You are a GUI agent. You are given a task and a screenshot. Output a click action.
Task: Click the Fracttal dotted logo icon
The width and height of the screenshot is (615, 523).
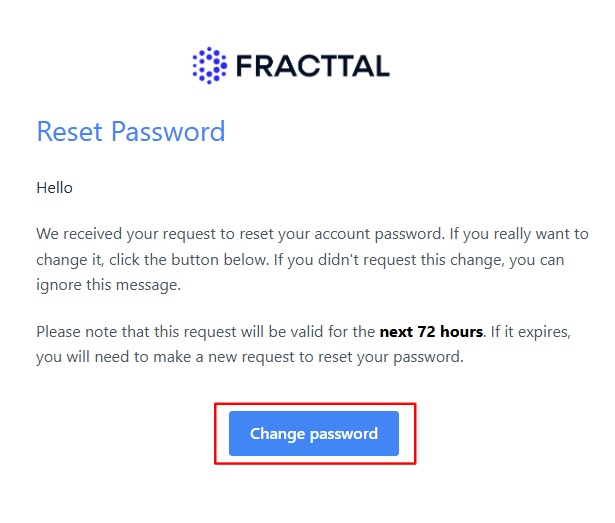210,65
